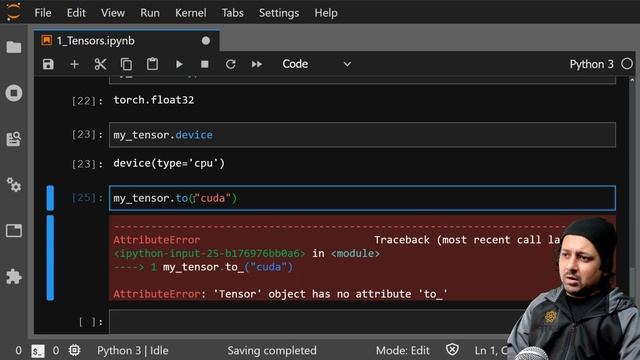This screenshot has height=360, width=640.
Task: Click the Mode: Edit status entry
Action: 402,351
